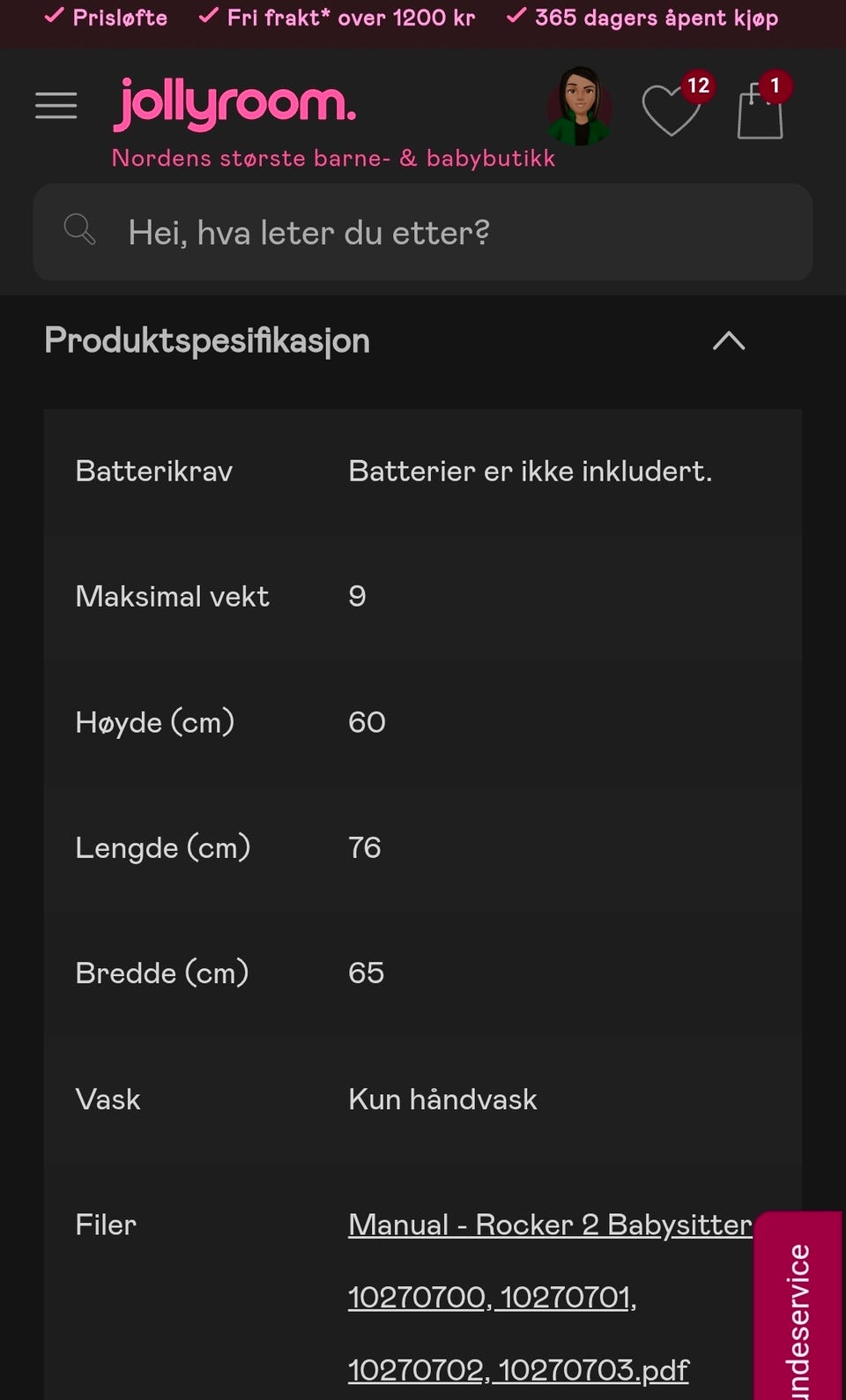Click the Produktspesifikasjon section heading

coord(207,341)
